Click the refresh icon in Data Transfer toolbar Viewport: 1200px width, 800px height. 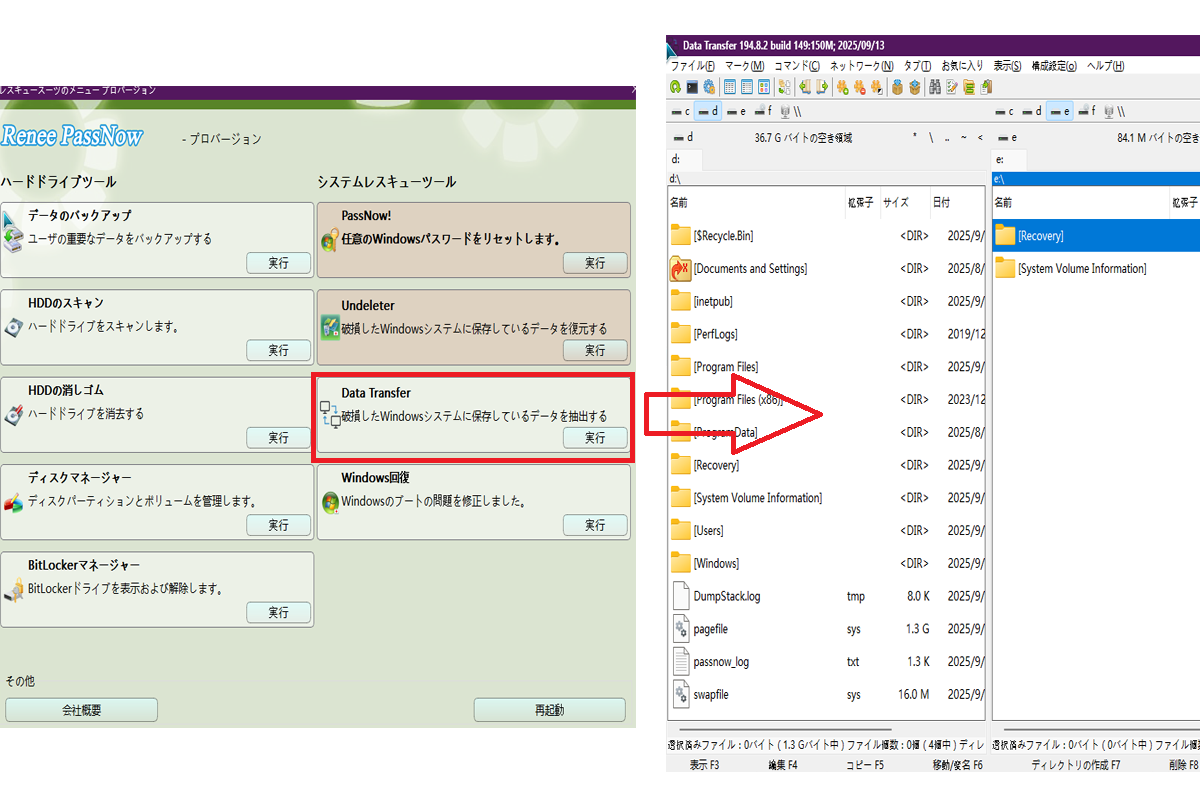pos(676,87)
